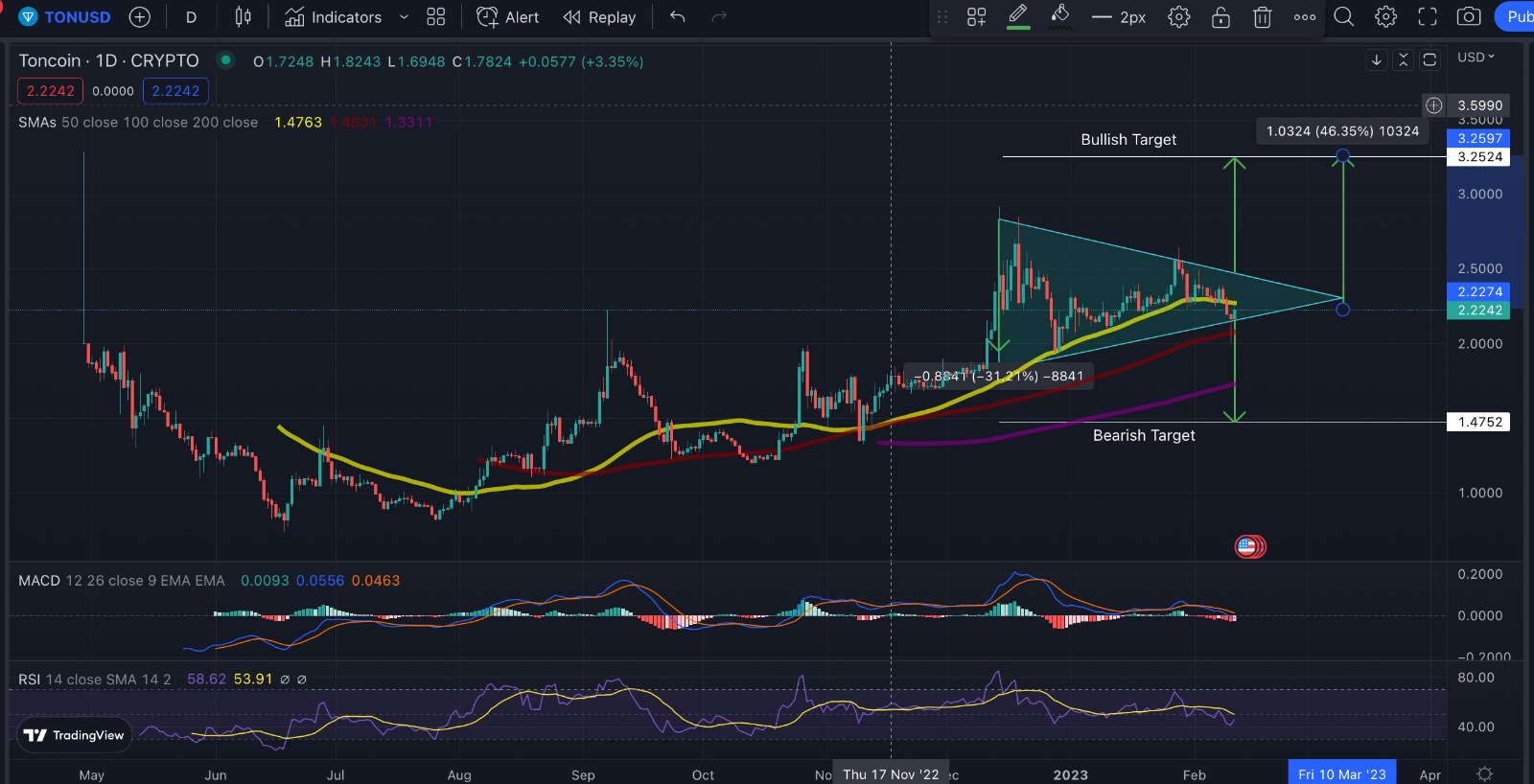Delete the drawing with the trash icon

click(1263, 17)
